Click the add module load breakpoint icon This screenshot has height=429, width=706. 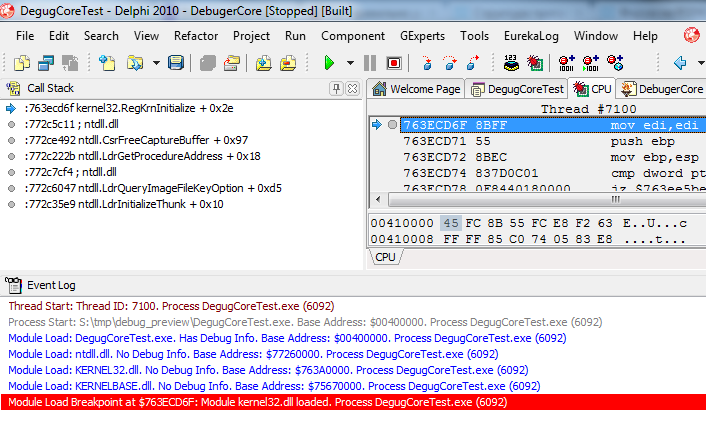[615, 63]
